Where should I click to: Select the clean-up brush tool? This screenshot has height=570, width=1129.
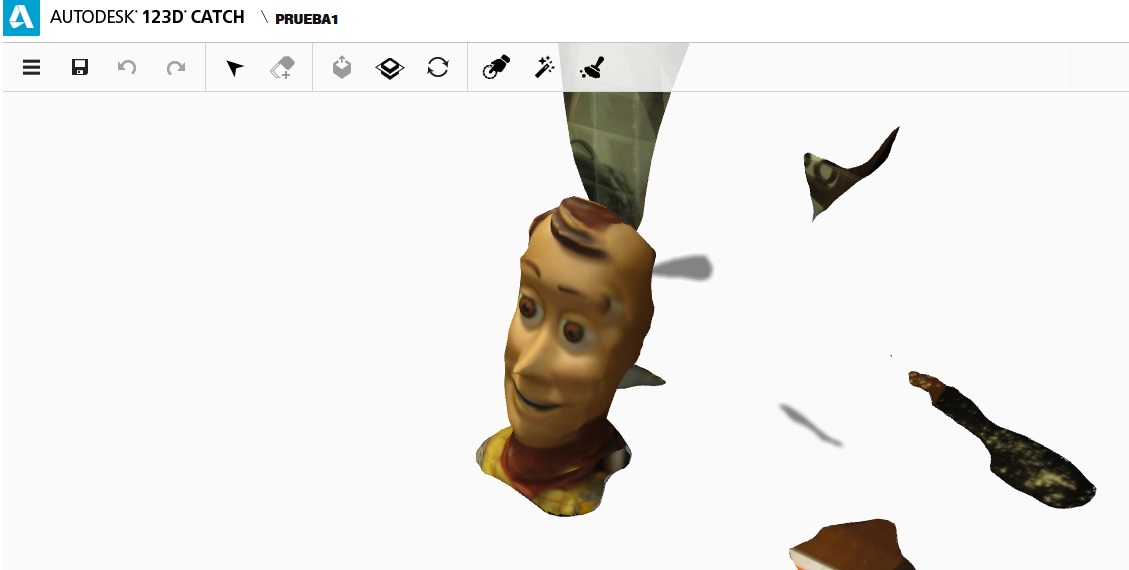(x=592, y=68)
